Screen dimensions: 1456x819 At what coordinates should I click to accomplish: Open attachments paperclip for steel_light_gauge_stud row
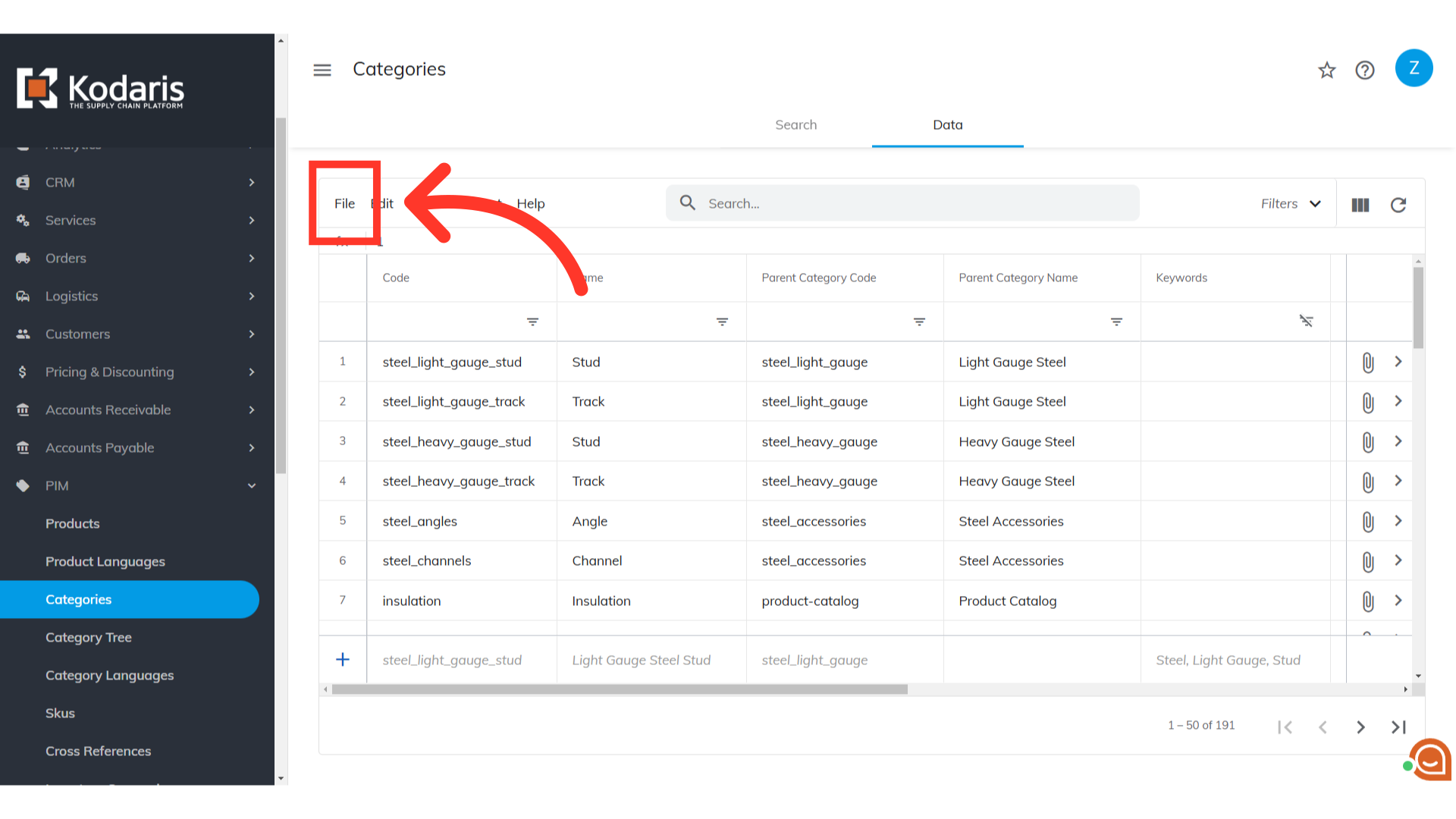pos(1368,362)
